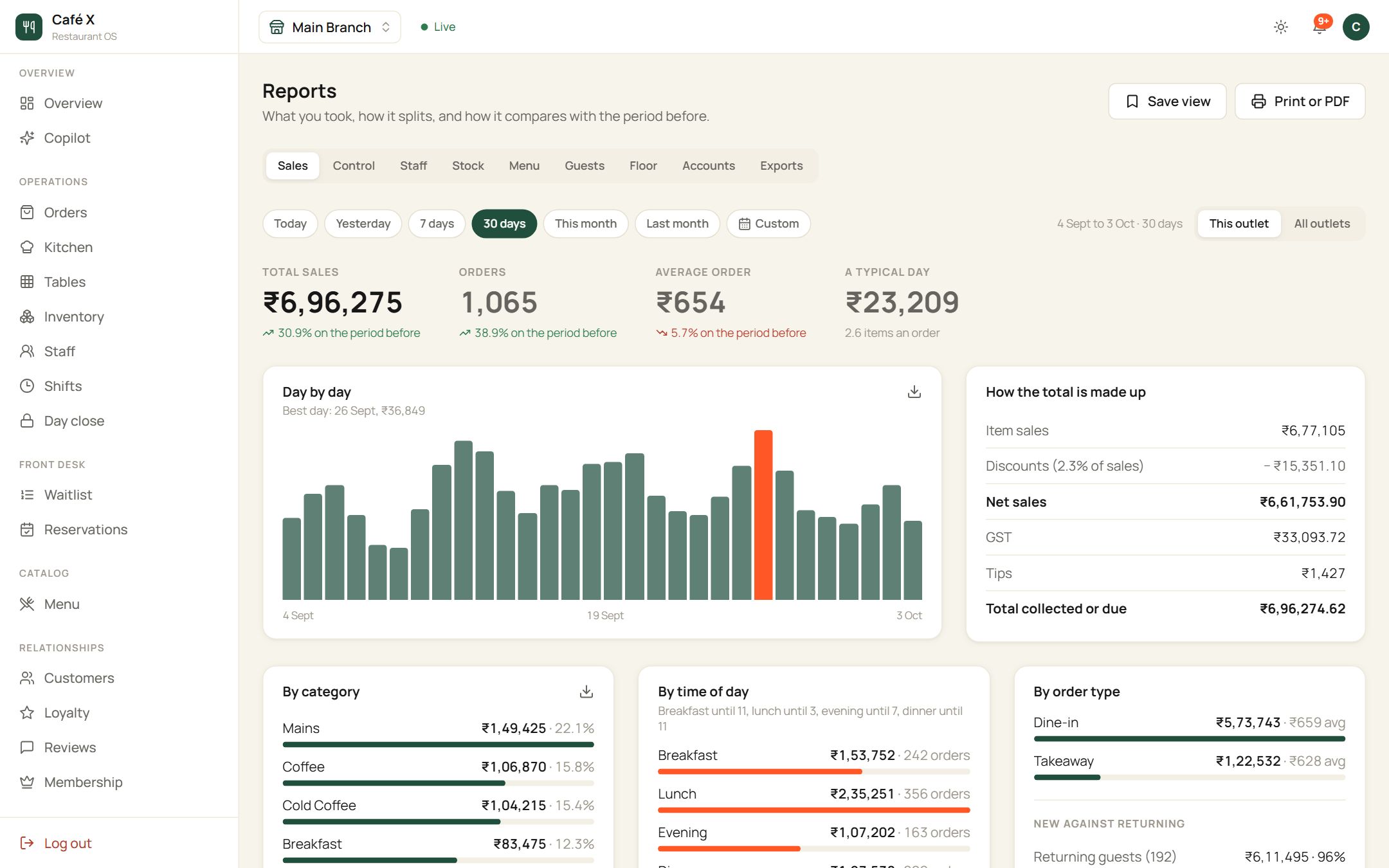The height and width of the screenshot is (868, 1389).
Task: Click the Total Sales ₹6,96,275 figure
Action: pos(332,302)
